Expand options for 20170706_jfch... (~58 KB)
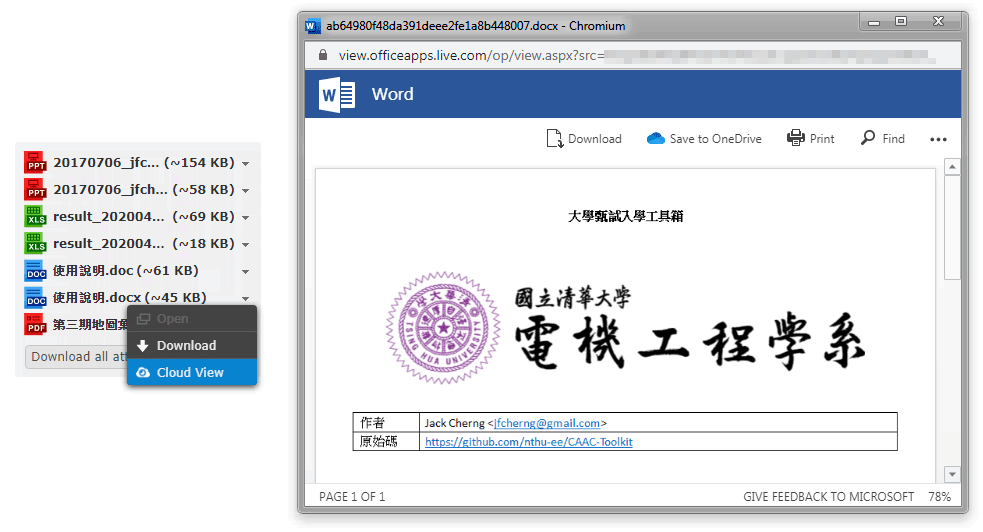 tap(246, 190)
